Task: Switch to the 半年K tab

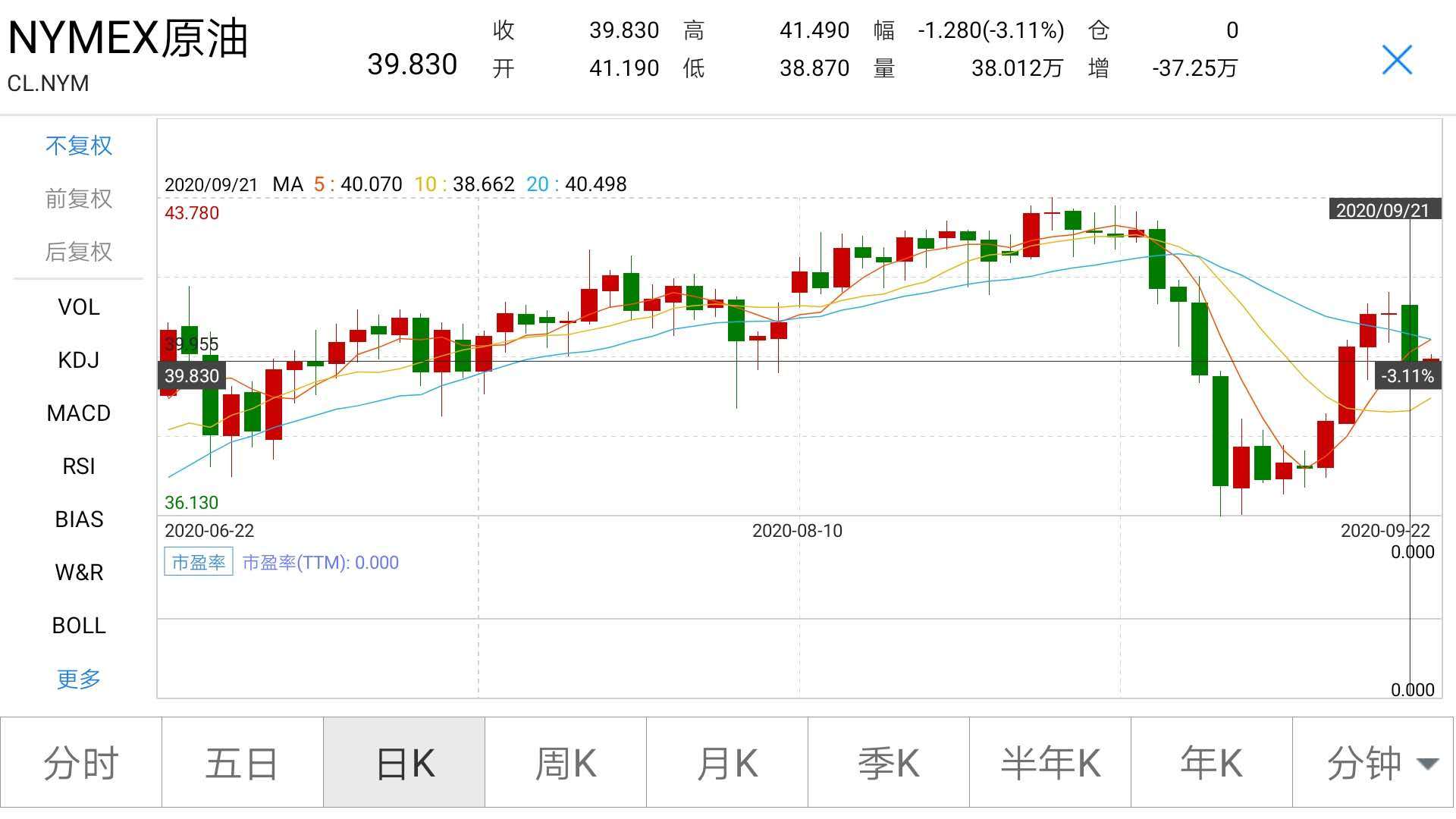Action: point(1050,763)
